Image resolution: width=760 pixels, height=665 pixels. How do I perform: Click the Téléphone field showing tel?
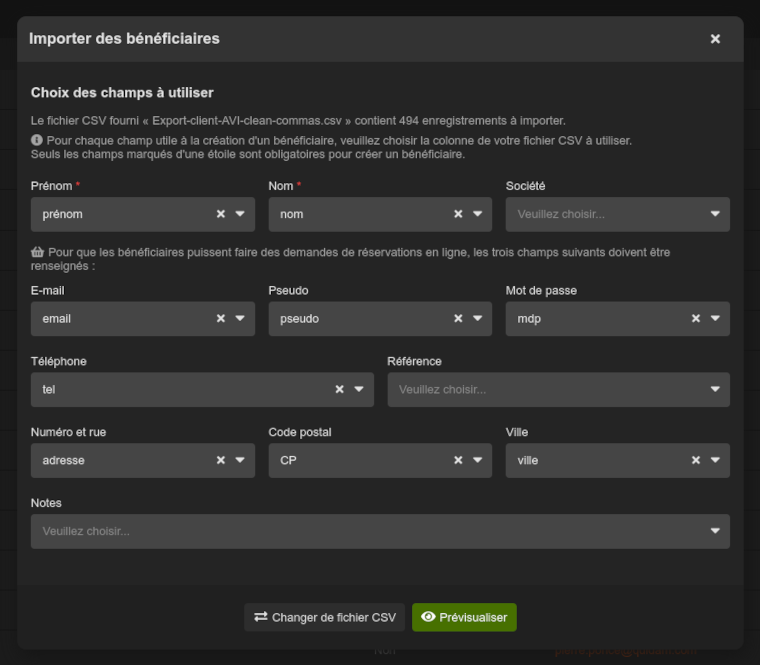click(x=180, y=390)
